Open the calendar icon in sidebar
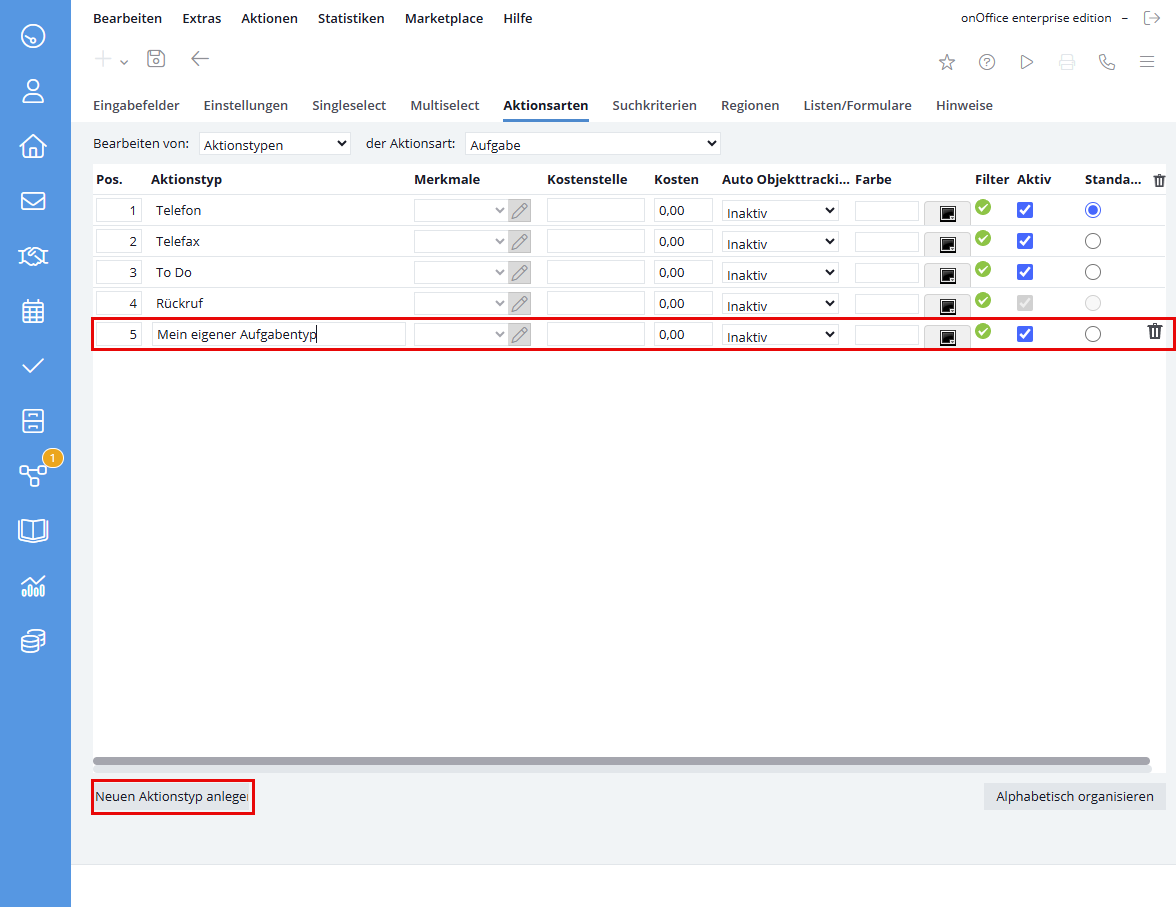The height and width of the screenshot is (907, 1176). click(33, 311)
